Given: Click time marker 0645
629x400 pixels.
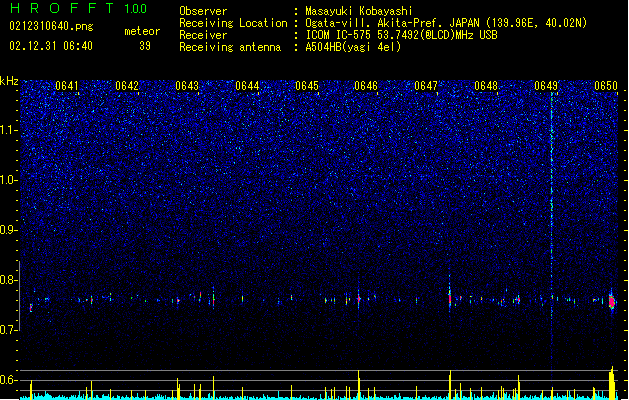Looking at the screenshot, I should [x=307, y=86].
